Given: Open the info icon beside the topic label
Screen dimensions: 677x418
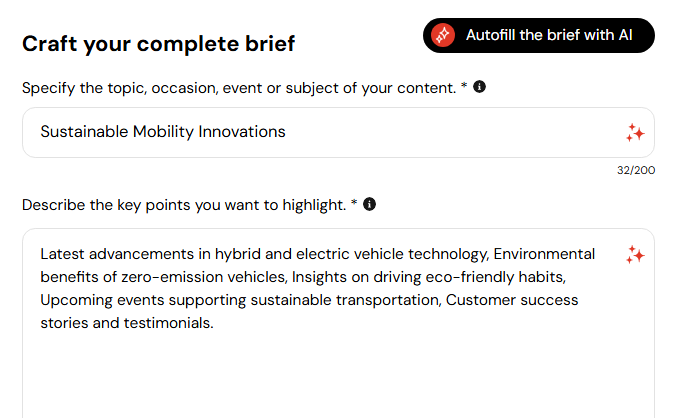Looking at the screenshot, I should (479, 87).
